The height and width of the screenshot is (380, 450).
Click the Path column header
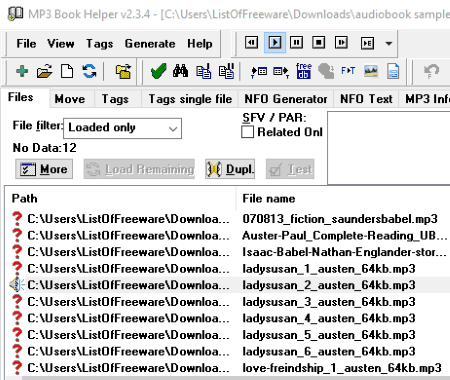coord(121,199)
